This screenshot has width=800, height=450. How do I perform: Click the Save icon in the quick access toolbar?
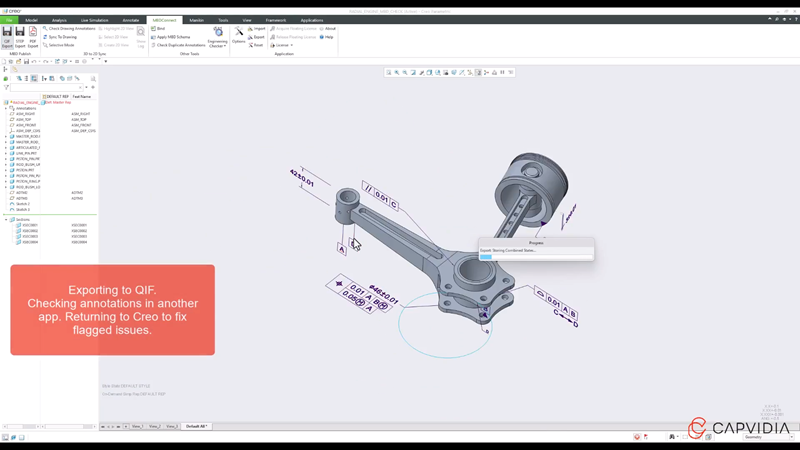pyautogui.click(x=26, y=61)
